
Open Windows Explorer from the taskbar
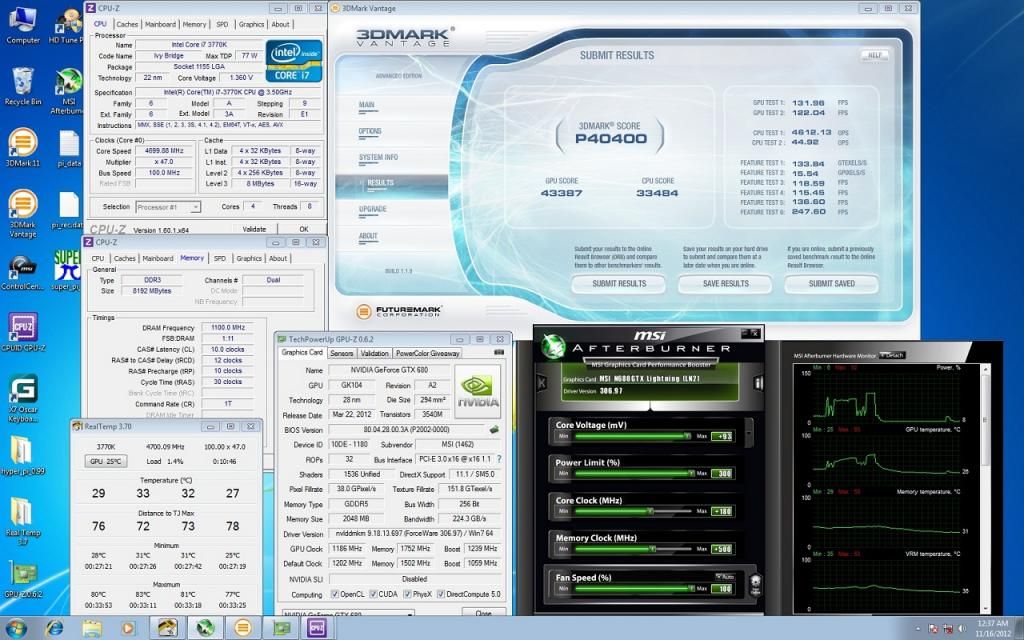pyautogui.click(x=91, y=628)
